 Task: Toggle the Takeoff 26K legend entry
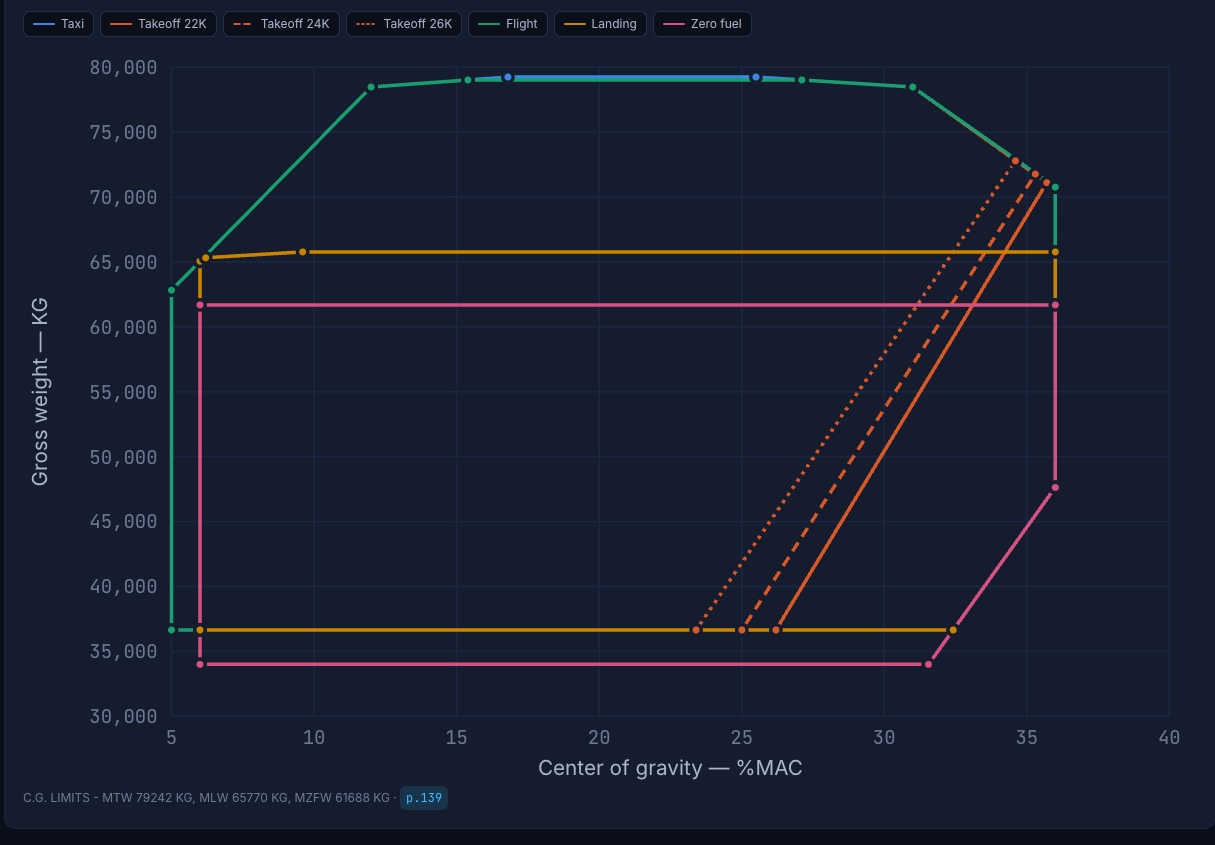pos(404,24)
